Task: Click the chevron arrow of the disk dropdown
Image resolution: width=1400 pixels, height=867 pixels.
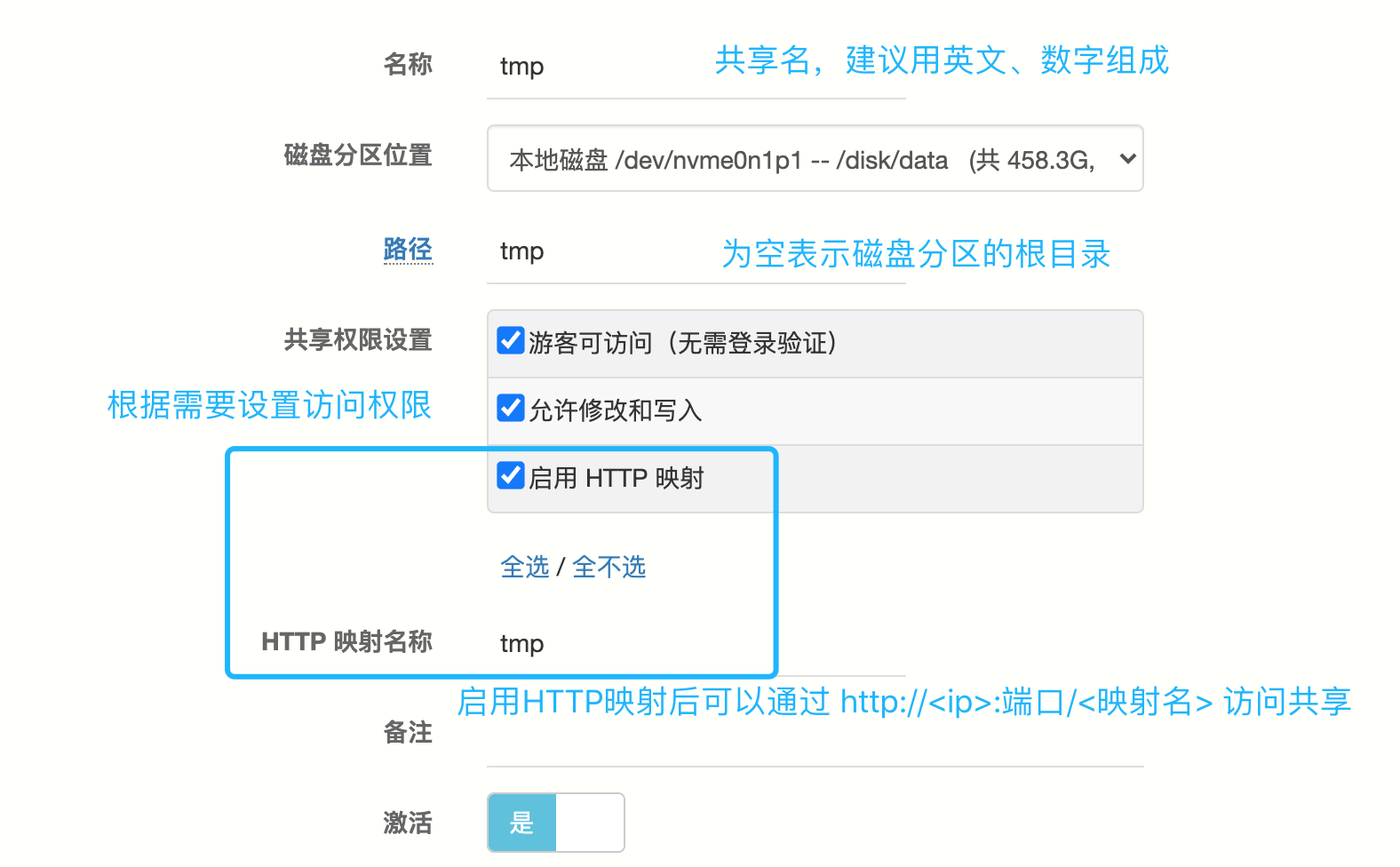Action: coord(1127,159)
